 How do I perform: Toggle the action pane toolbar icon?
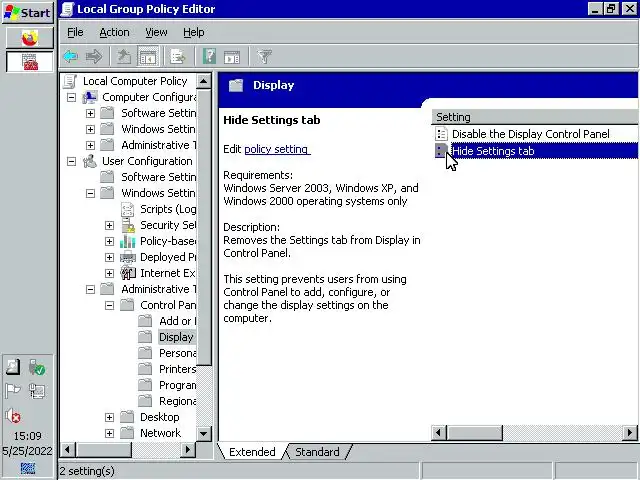click(232, 57)
